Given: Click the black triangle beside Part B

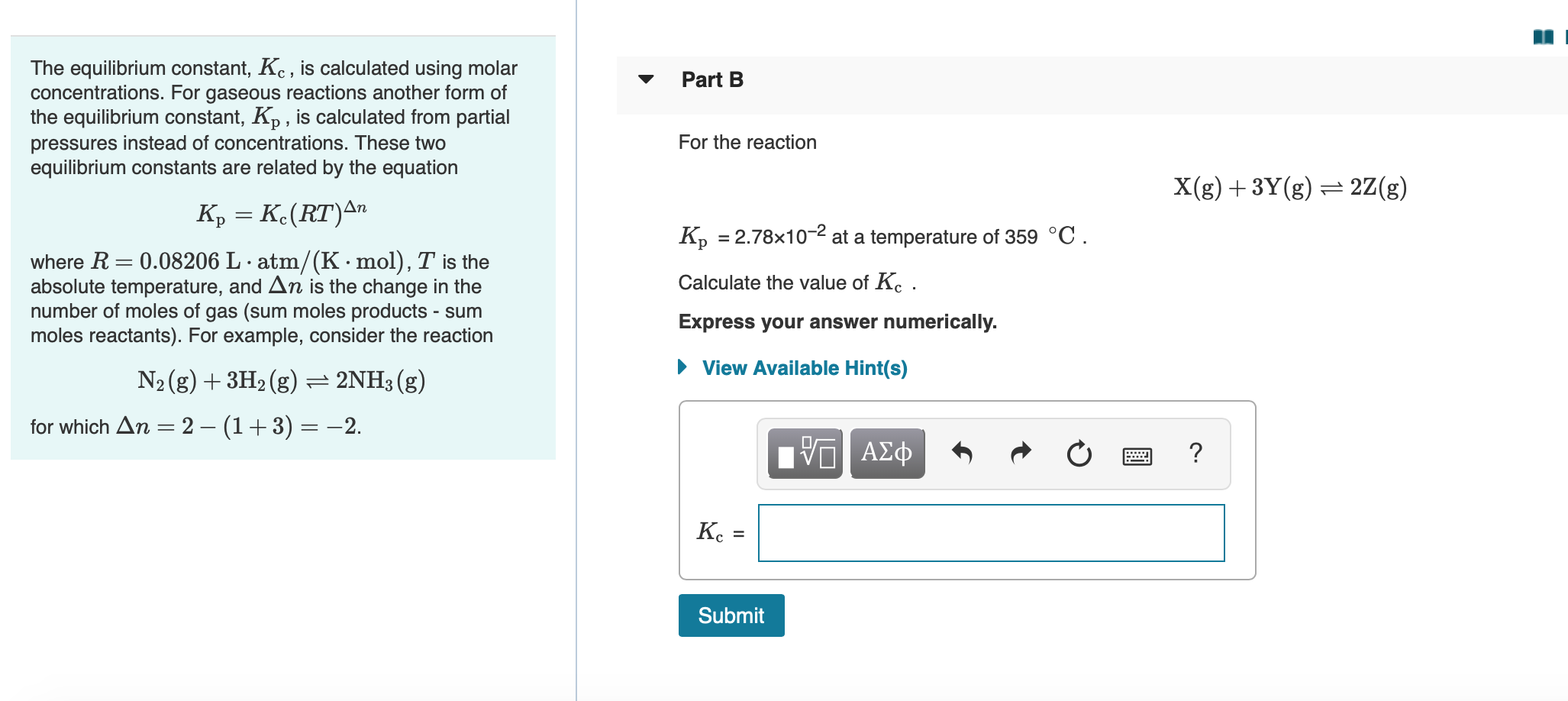Looking at the screenshot, I should [645, 79].
